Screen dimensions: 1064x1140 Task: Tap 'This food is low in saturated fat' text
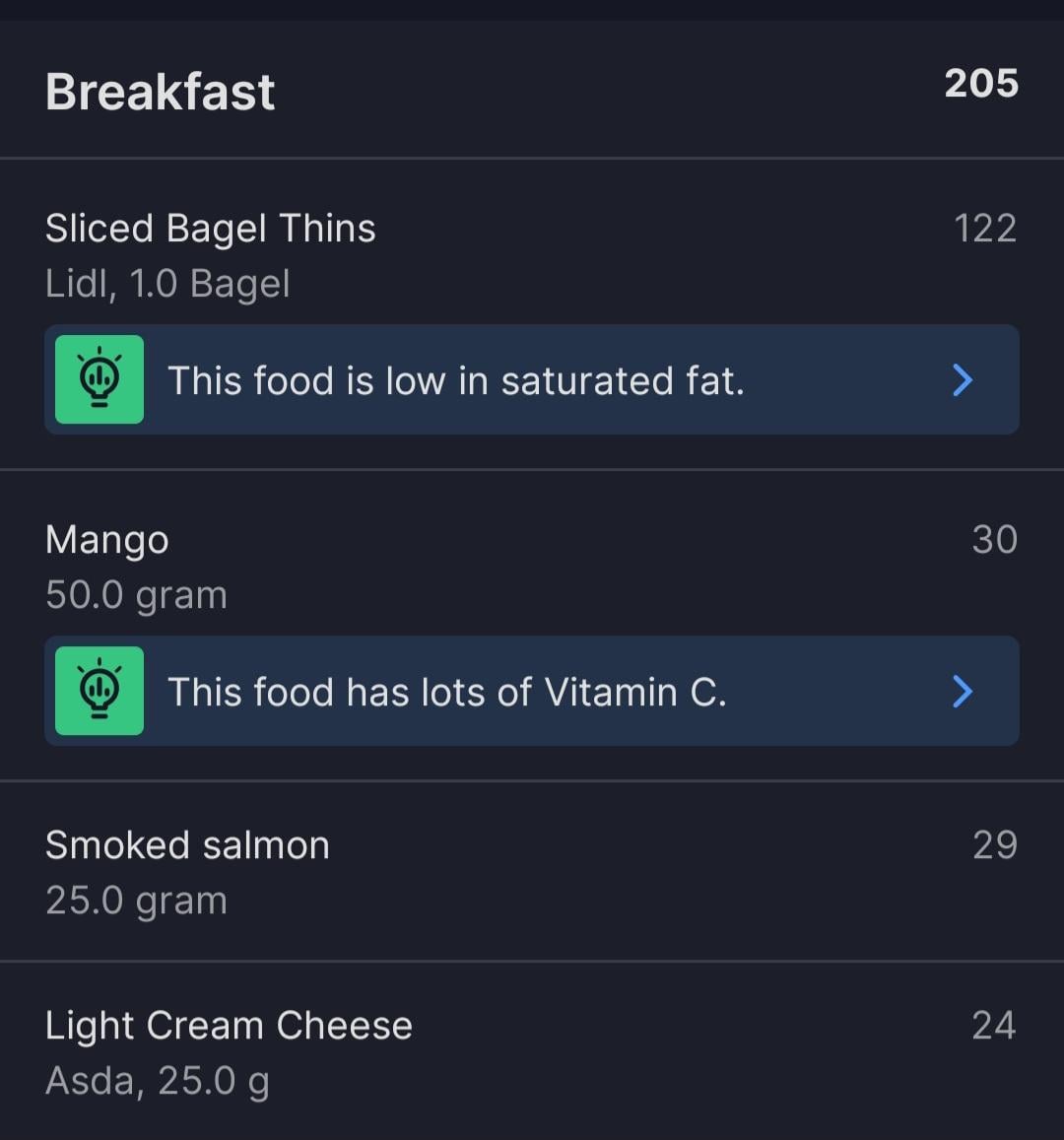(456, 380)
